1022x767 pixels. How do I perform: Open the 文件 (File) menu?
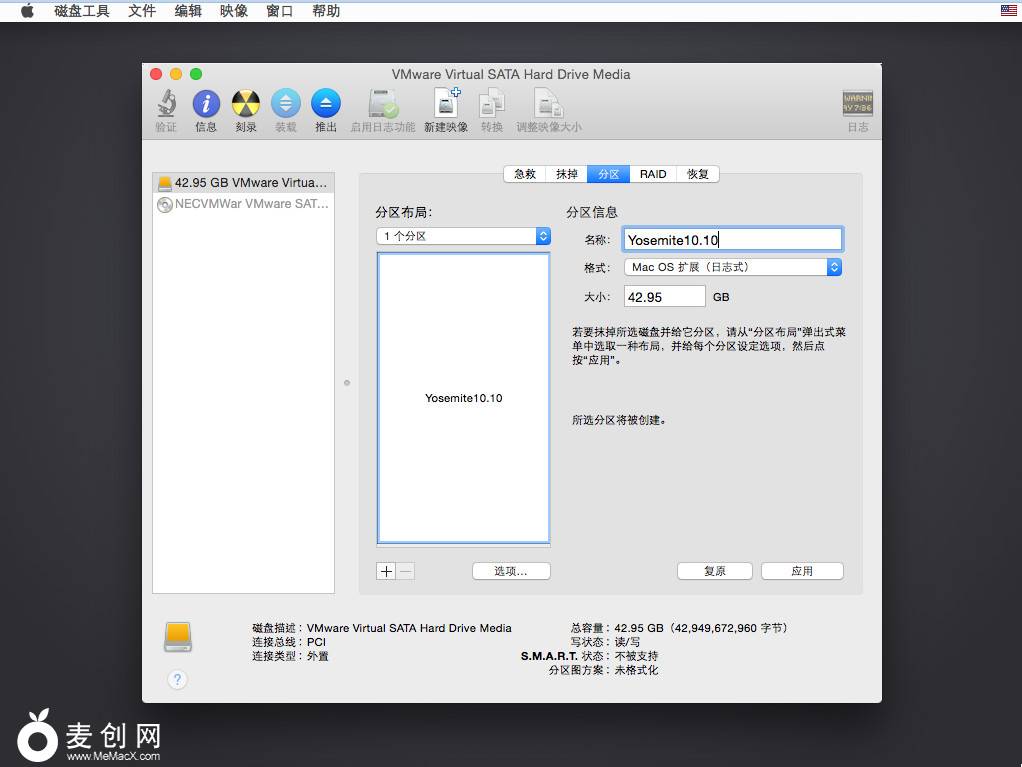point(142,11)
